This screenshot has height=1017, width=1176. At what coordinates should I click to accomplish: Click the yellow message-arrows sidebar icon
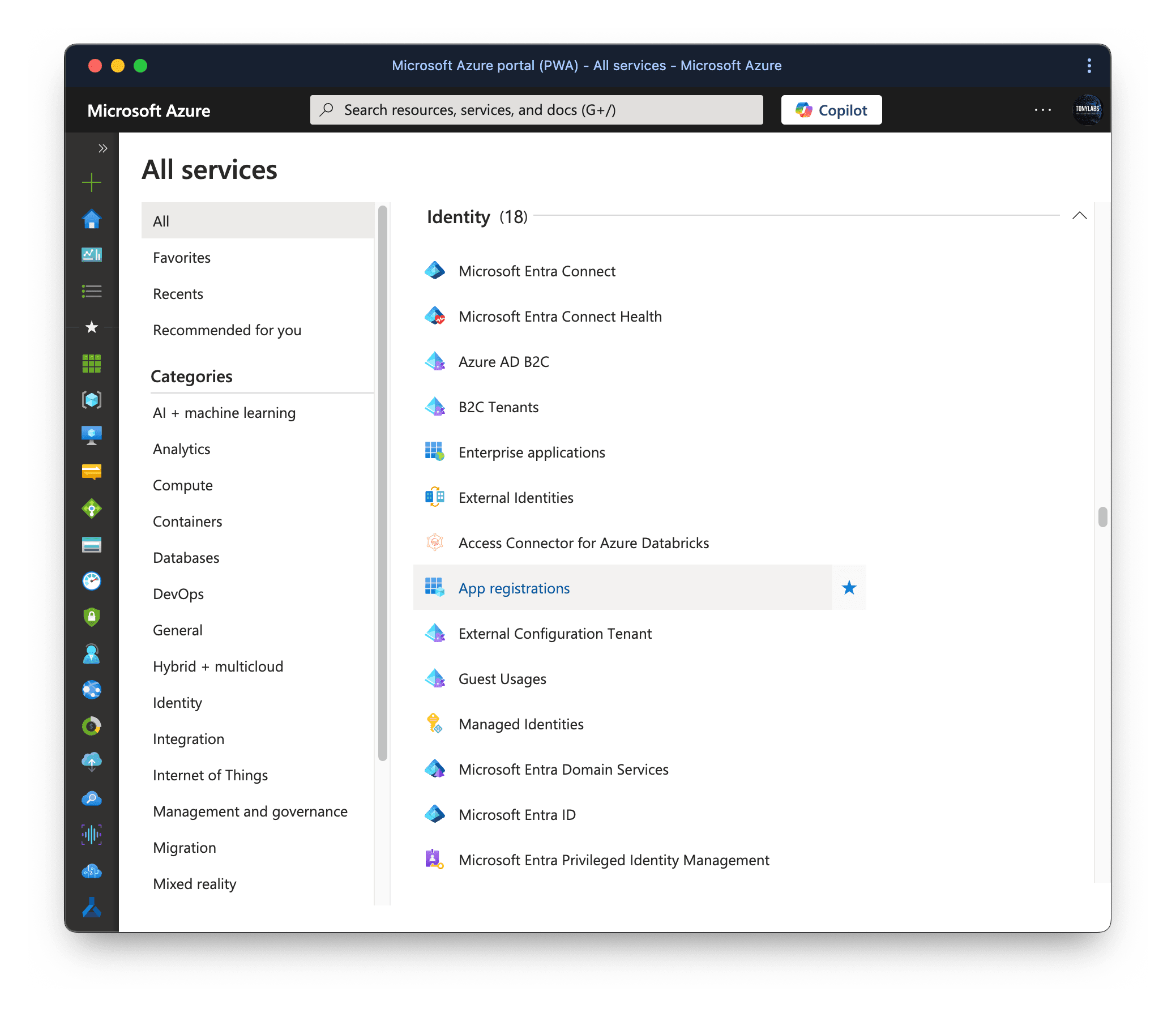(x=91, y=472)
